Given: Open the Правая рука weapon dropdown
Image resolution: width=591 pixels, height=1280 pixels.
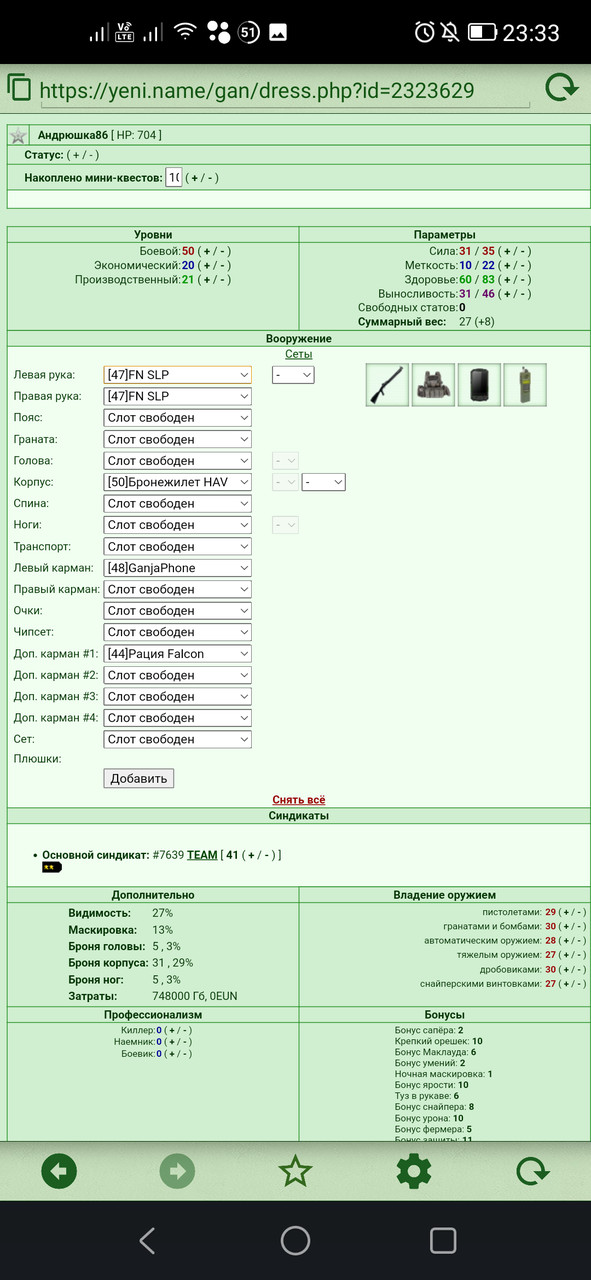Looking at the screenshot, I should (x=178, y=396).
